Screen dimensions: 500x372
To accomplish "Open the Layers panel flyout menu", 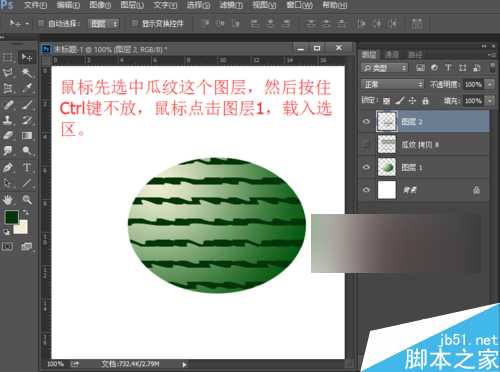I will pyautogui.click(x=492, y=55).
